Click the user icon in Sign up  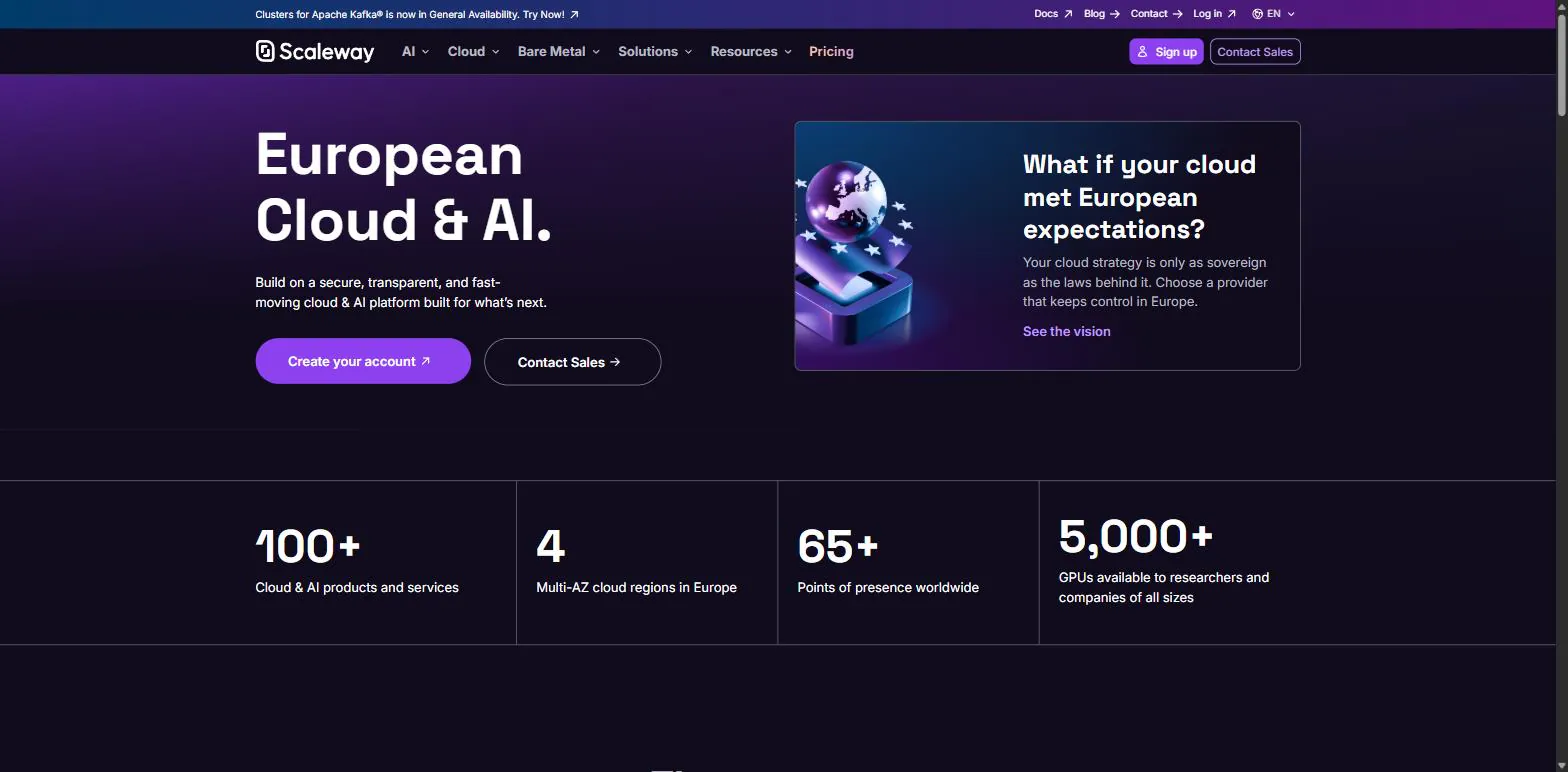pyautogui.click(x=1142, y=52)
